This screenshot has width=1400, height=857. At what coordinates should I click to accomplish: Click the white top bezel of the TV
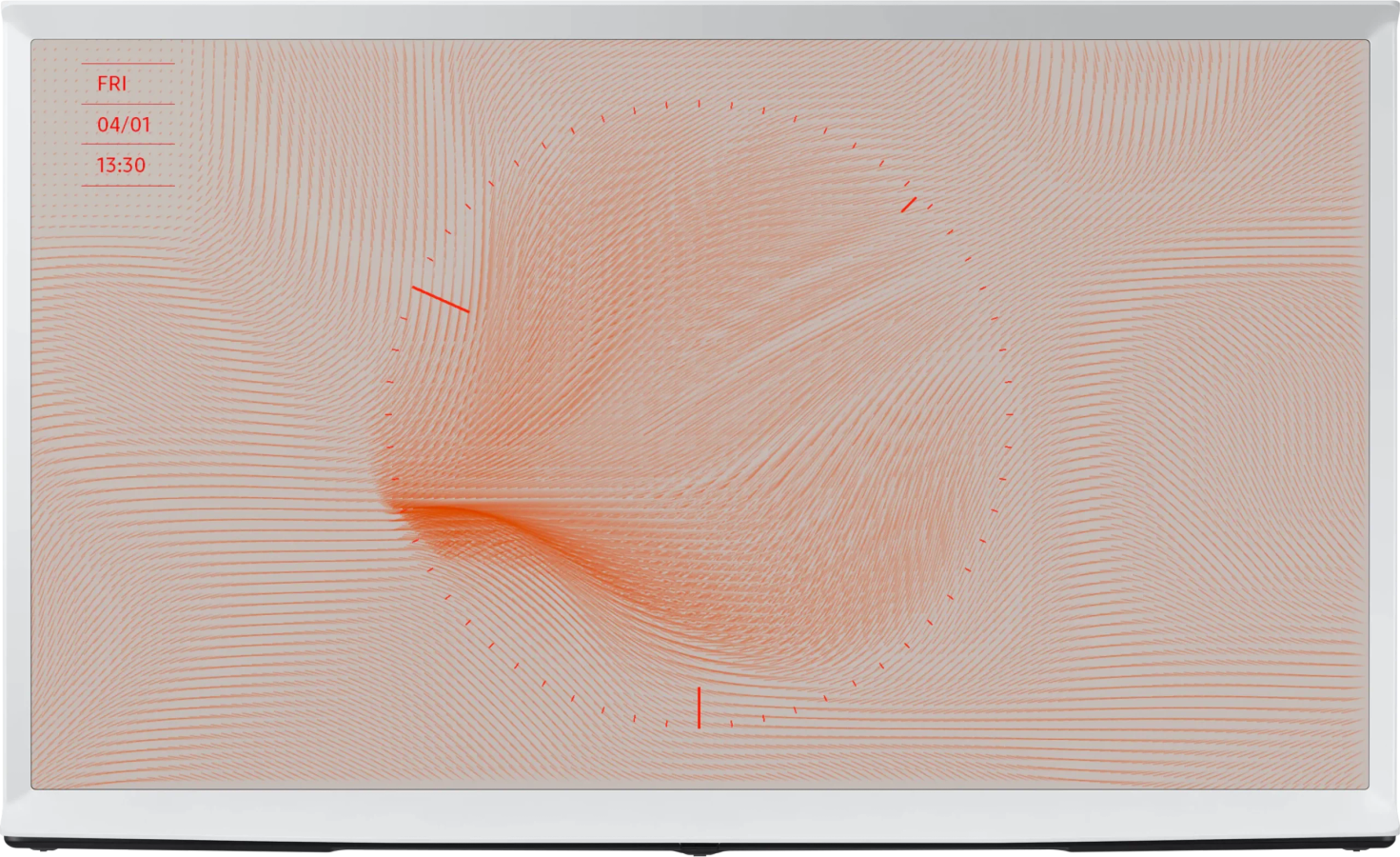(700, 19)
